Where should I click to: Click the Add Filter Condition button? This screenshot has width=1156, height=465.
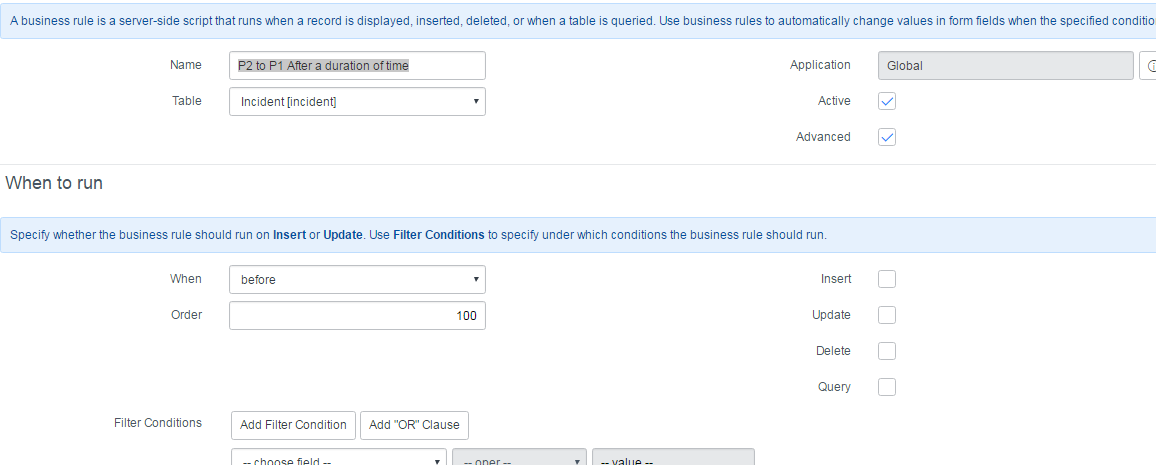pyautogui.click(x=293, y=425)
